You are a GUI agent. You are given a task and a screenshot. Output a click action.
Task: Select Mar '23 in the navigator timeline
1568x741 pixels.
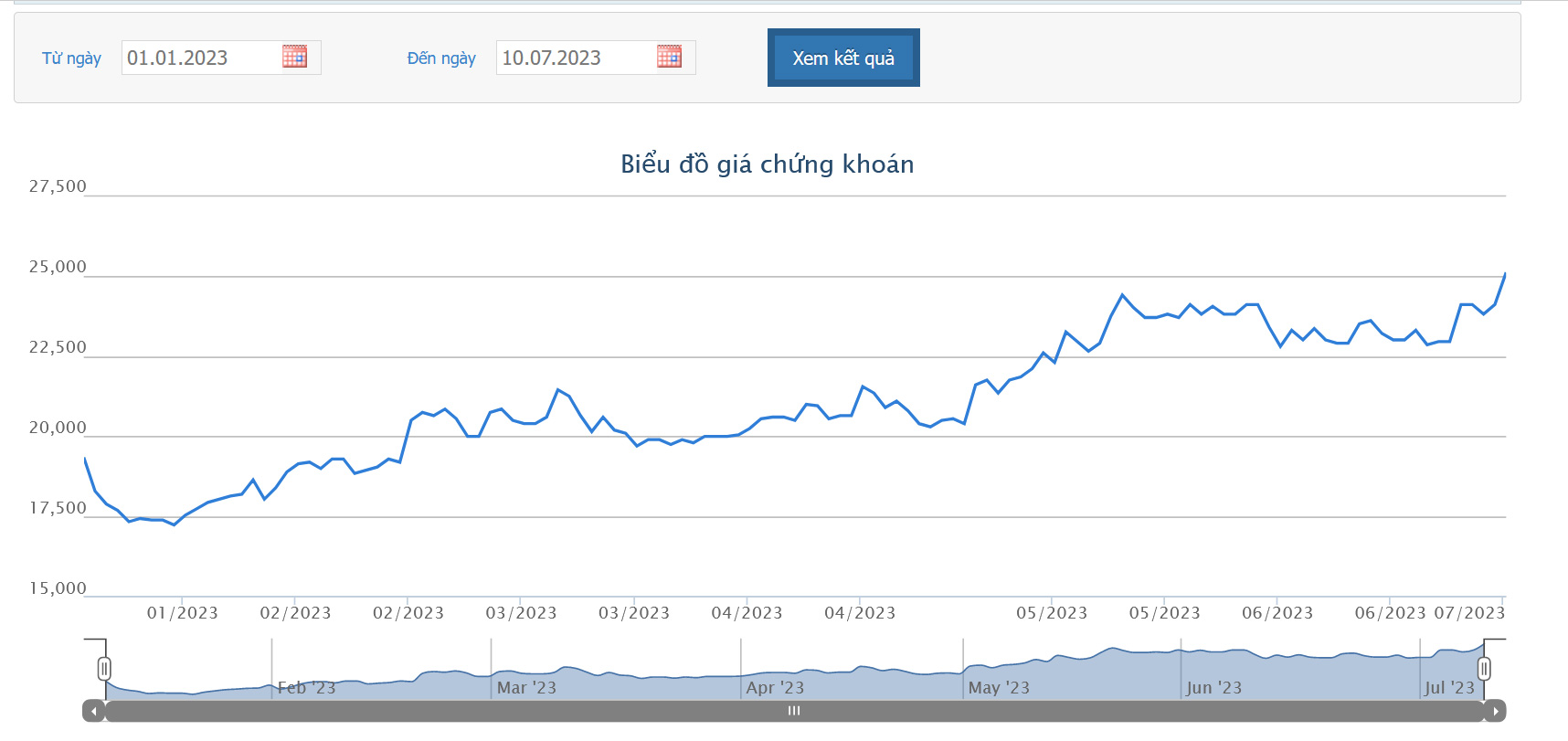(526, 688)
